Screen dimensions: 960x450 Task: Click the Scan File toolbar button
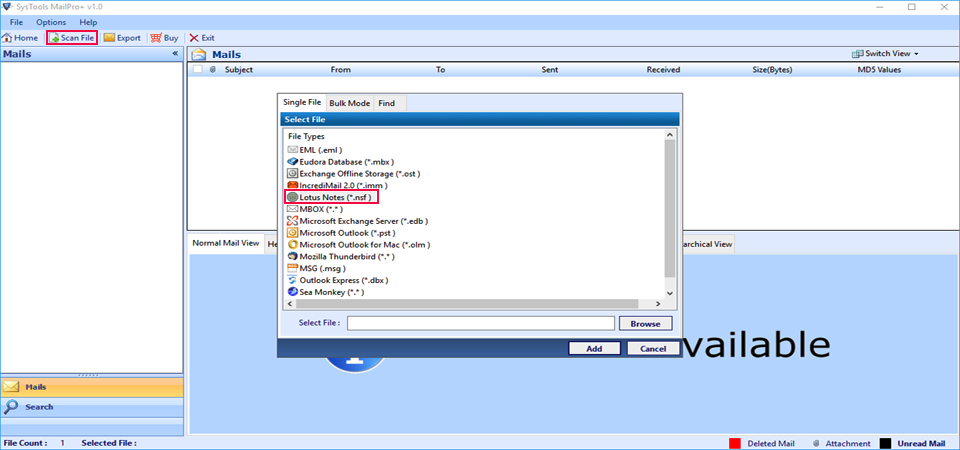coord(72,38)
